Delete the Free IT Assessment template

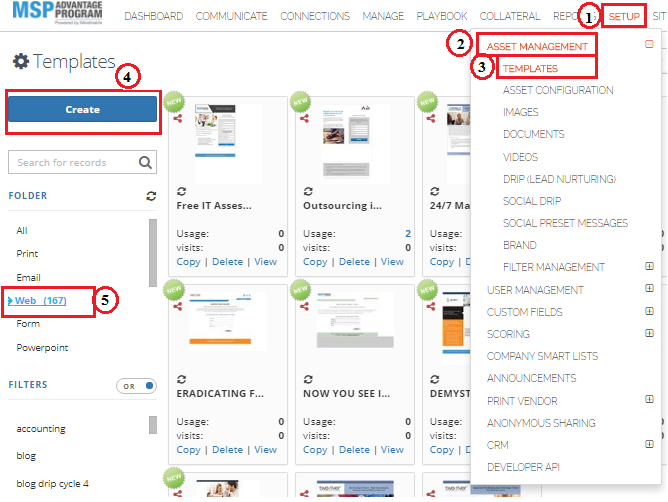tap(227, 262)
